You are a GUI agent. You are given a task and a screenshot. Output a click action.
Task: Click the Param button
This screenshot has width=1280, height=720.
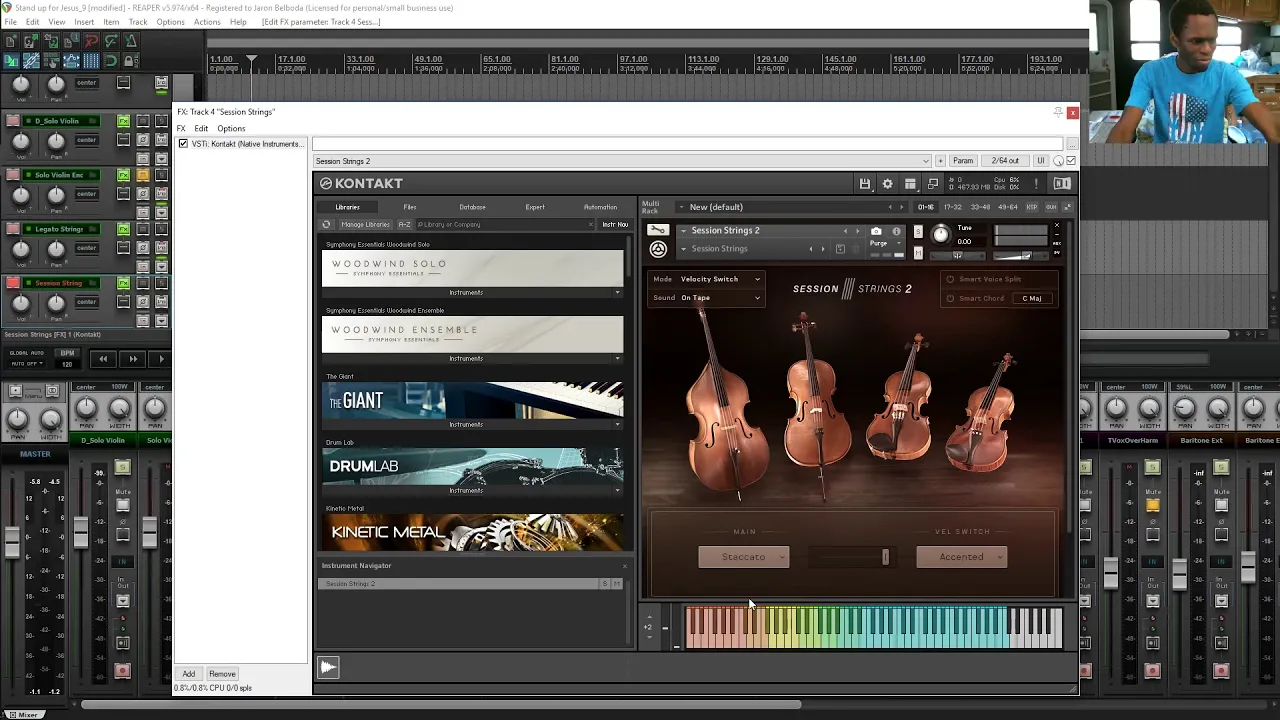963,161
